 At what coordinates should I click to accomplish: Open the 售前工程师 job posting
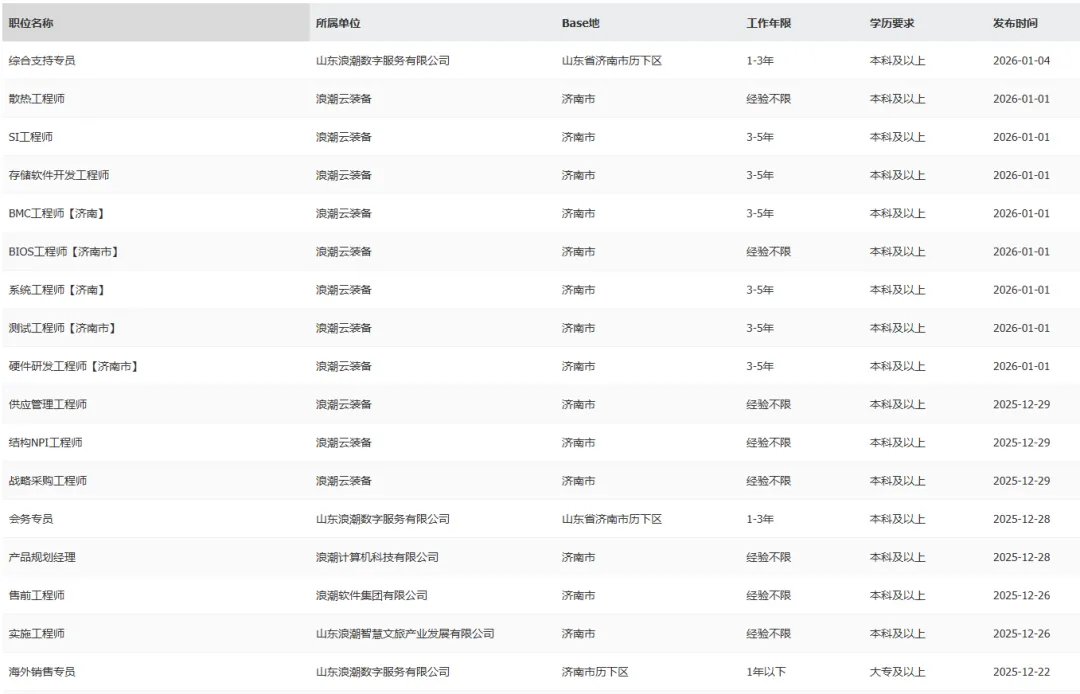tap(37, 596)
